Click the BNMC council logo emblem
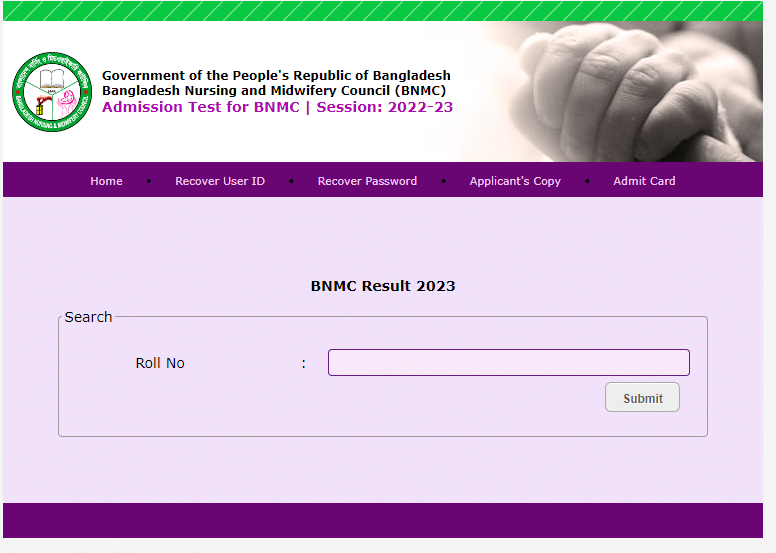The image size is (776, 553). pyautogui.click(x=52, y=92)
